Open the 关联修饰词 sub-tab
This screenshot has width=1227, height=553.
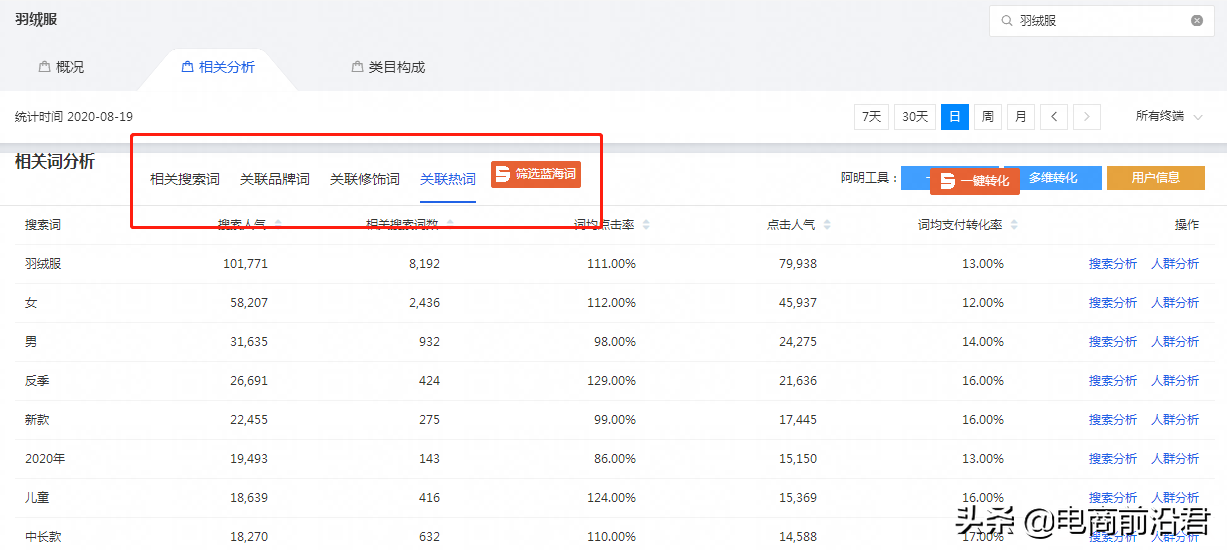point(365,180)
